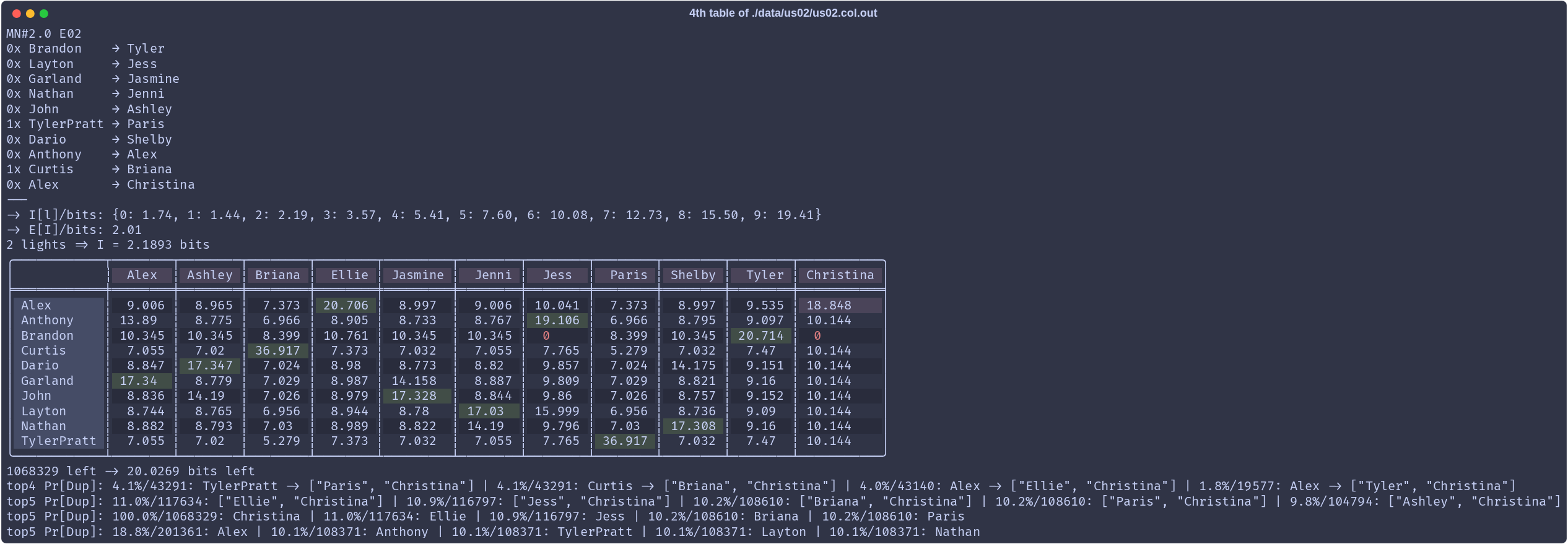Click the Anthony row label
Viewport: 1568px width, 544px height.
(x=59, y=320)
